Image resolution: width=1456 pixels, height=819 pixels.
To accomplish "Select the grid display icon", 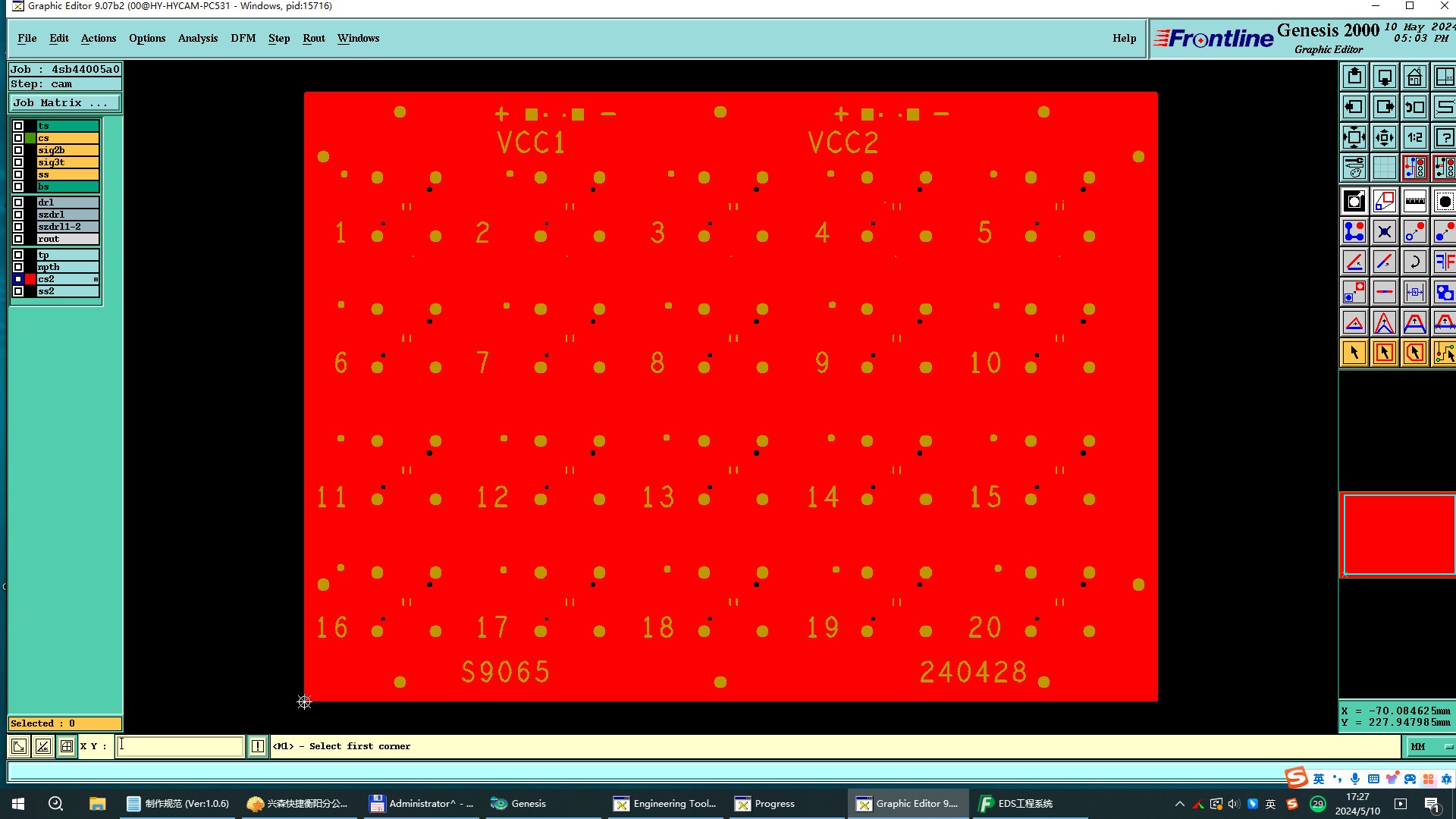I will click(1384, 168).
